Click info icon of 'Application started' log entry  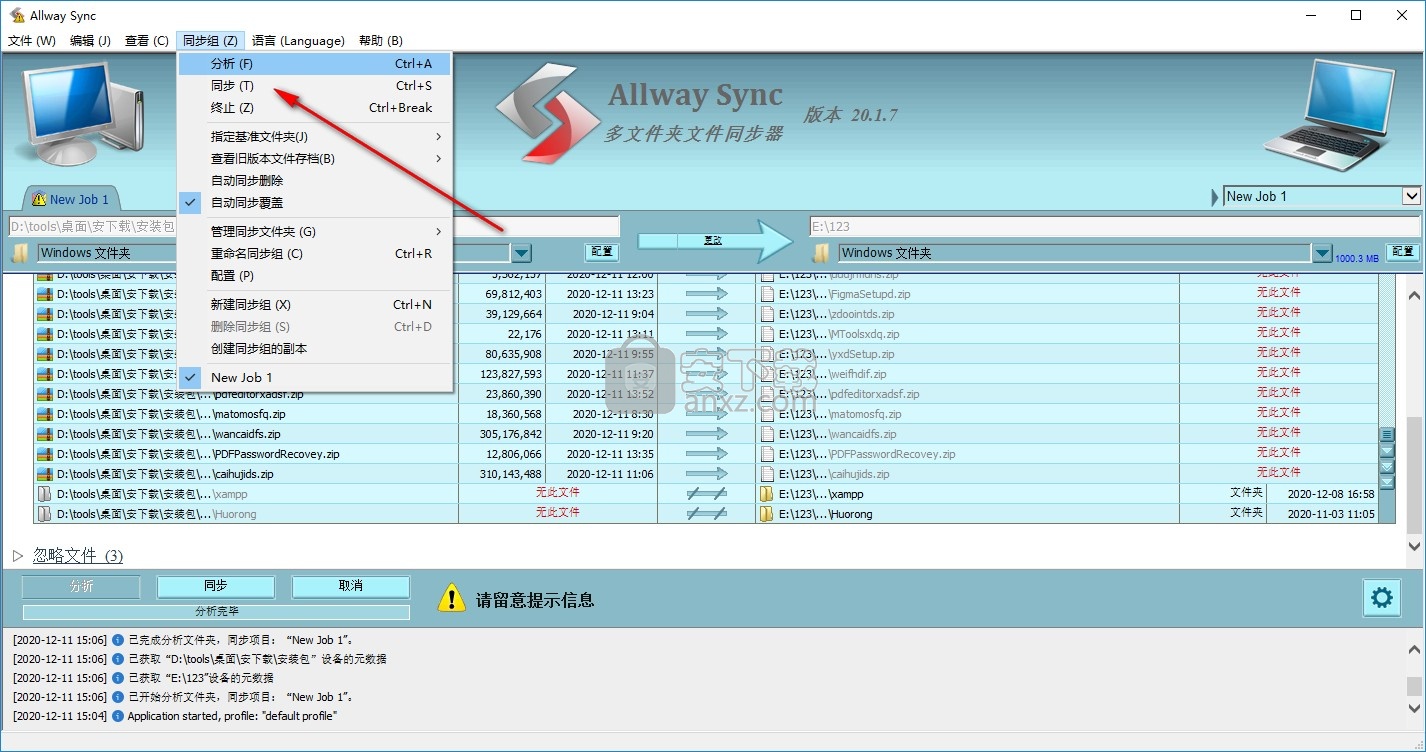(x=118, y=716)
